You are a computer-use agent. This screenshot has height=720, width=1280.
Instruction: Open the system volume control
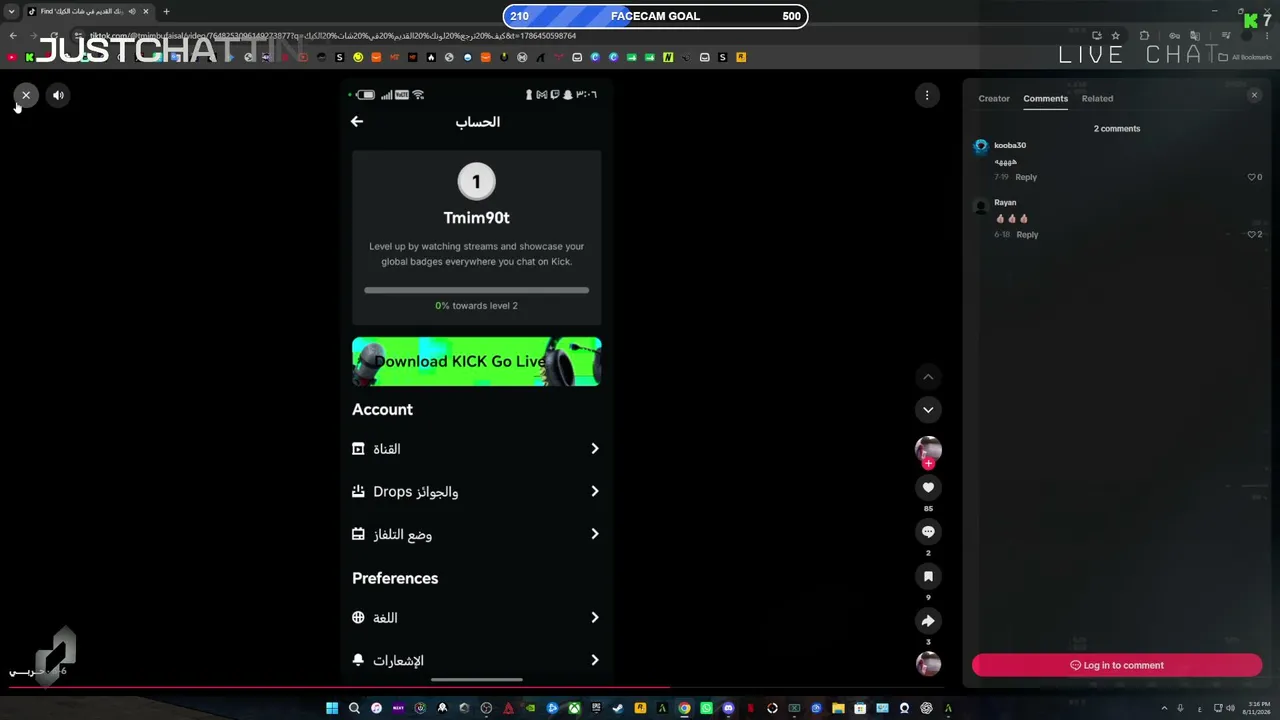(1230, 708)
